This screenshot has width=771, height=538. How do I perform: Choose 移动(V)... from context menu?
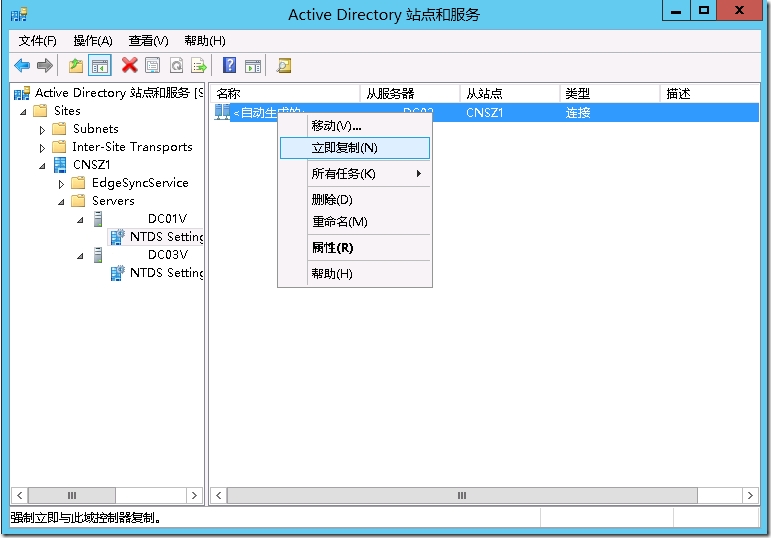click(355, 126)
